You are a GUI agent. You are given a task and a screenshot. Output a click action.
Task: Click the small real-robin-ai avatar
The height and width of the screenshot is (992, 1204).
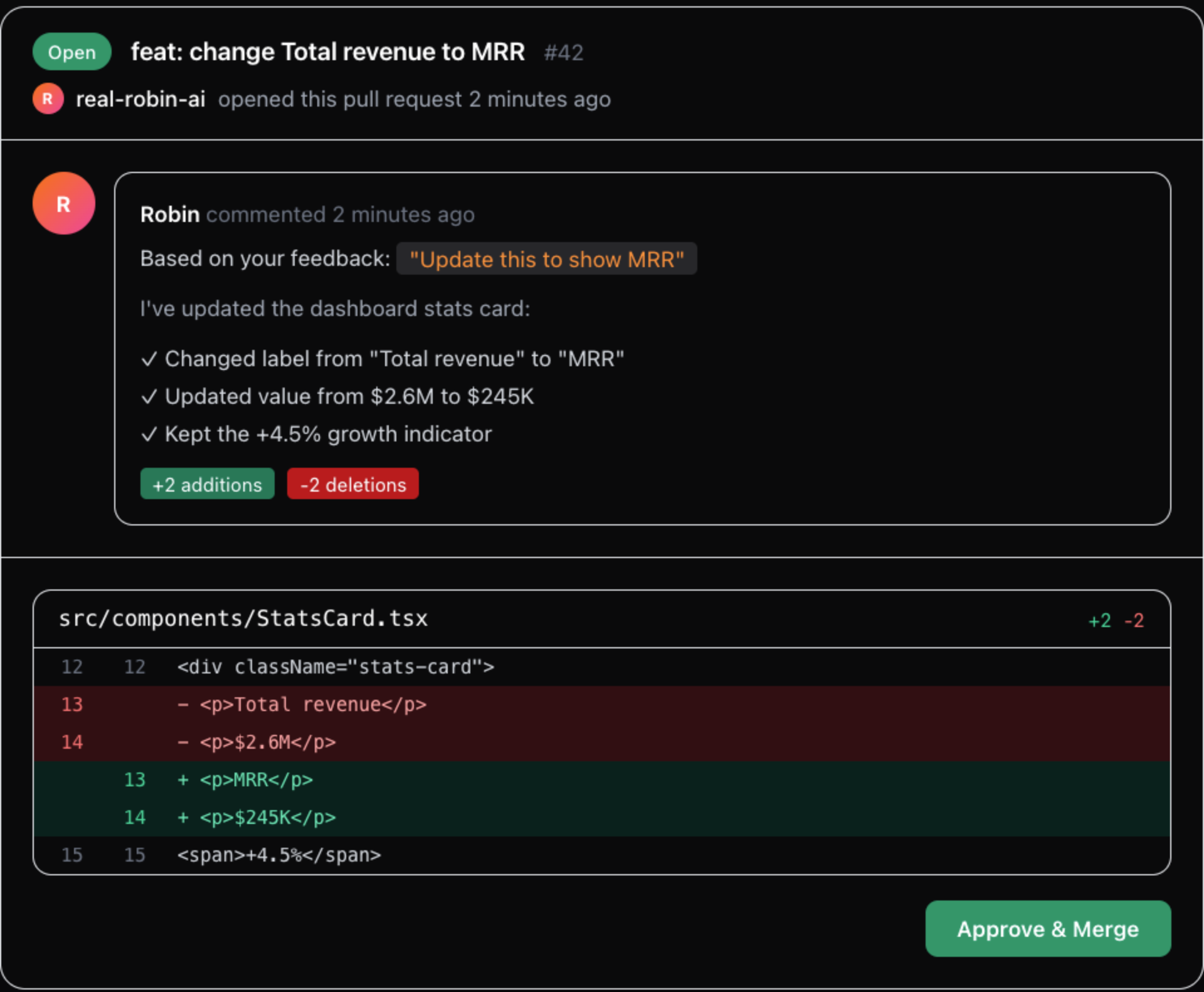pyautogui.click(x=48, y=99)
